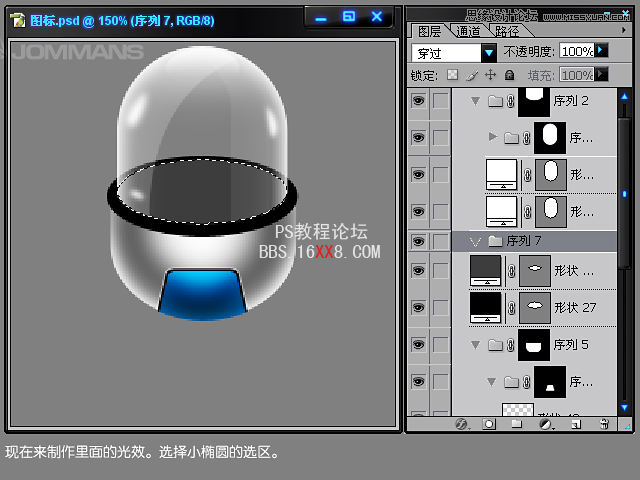Open the 穿过 blend mode dropdown
640x480 pixels.
[x=488, y=52]
